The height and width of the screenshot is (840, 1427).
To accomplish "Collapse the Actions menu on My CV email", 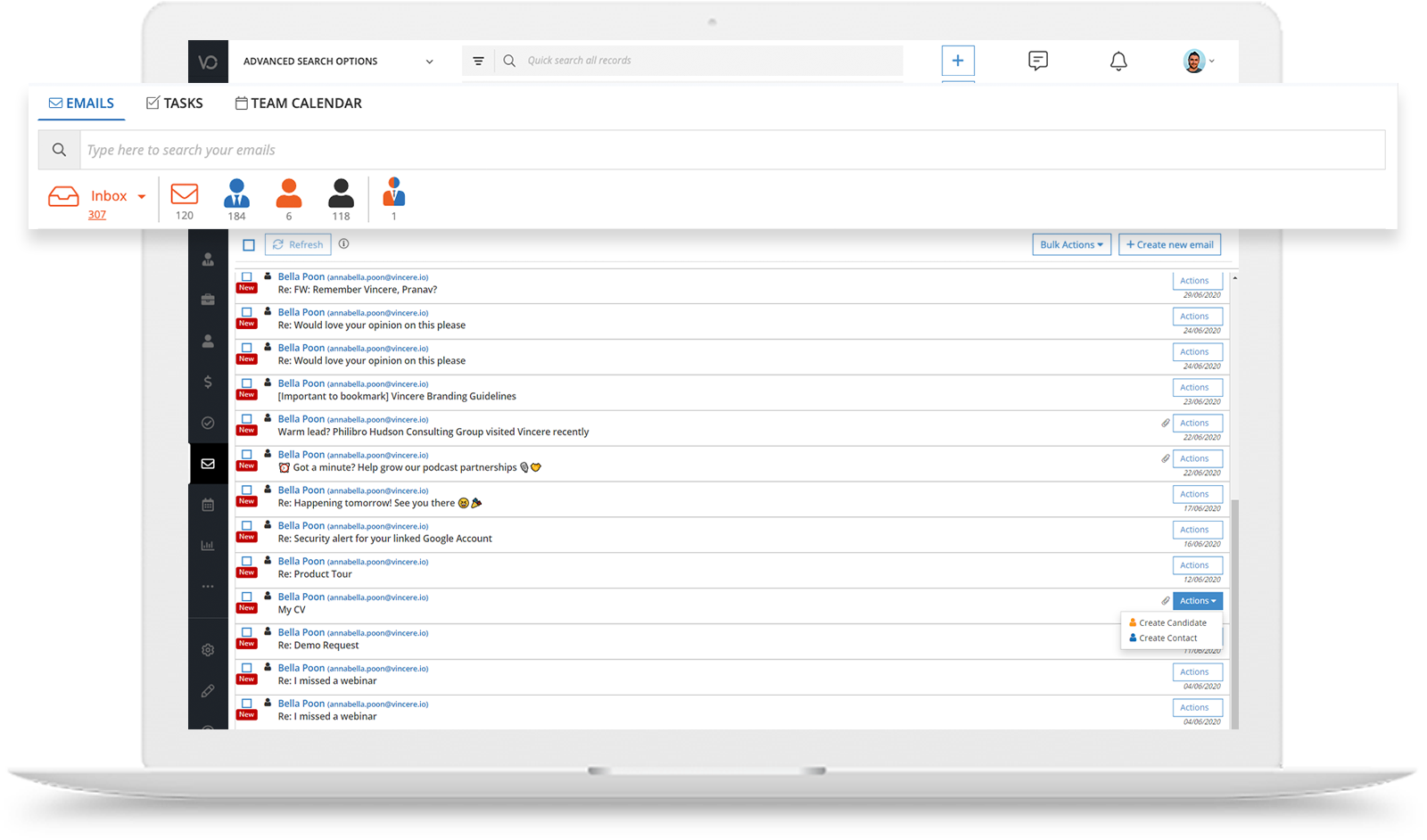I will [1197, 601].
